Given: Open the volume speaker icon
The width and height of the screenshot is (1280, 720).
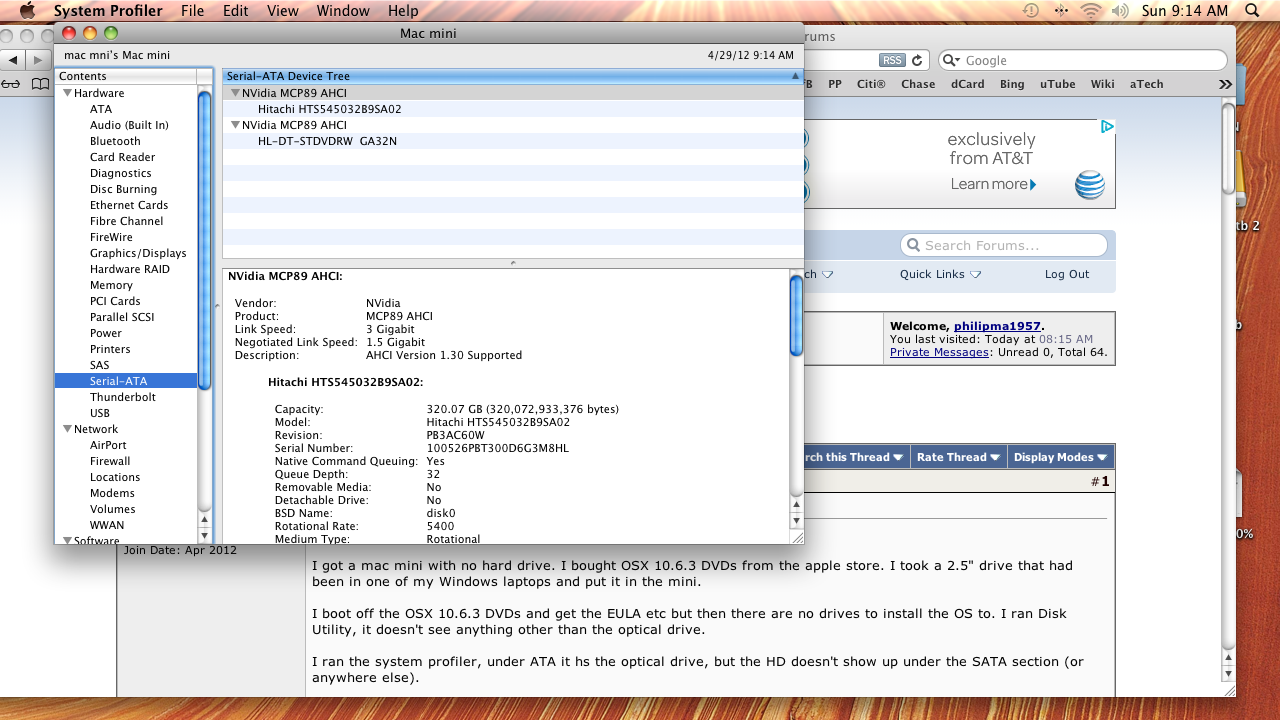Looking at the screenshot, I should [x=1120, y=11].
